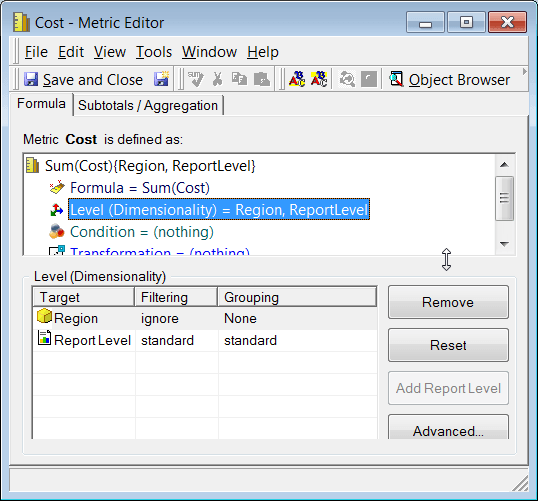Click the Validate formula checkmark icon
Image resolution: width=538 pixels, height=501 pixels.
click(x=196, y=79)
